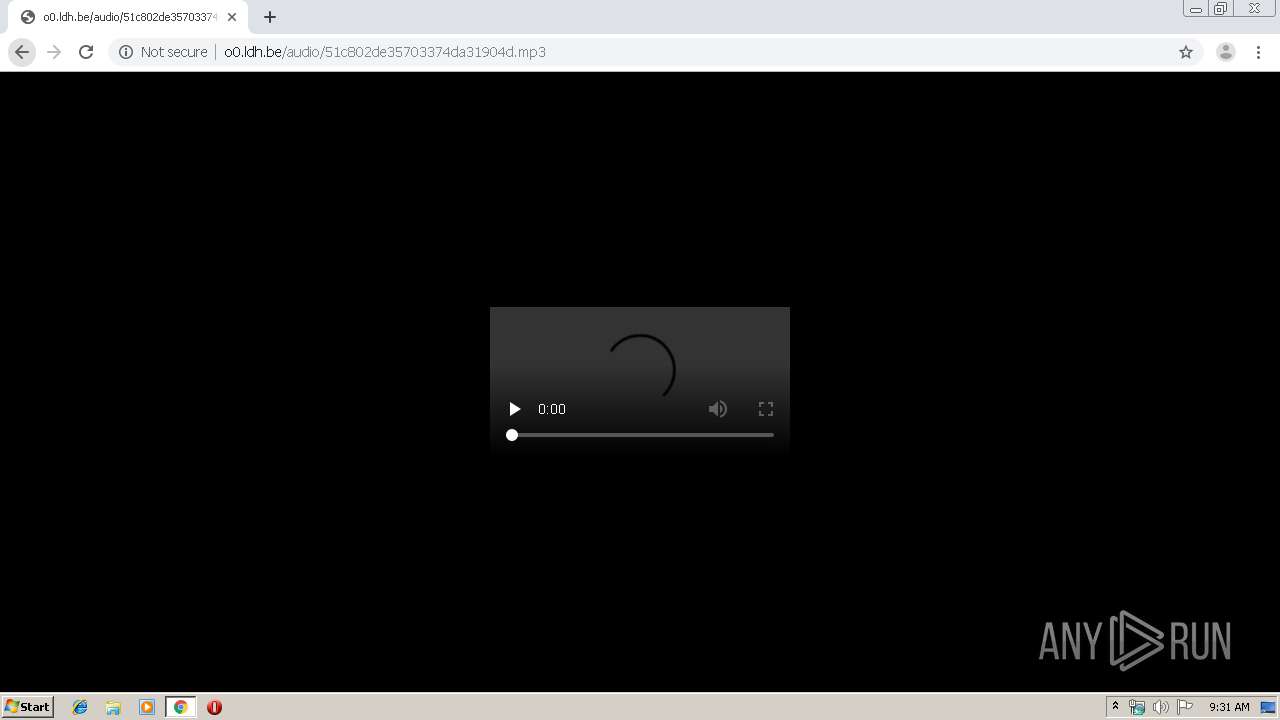Open the Chrome profile avatar

tap(1226, 52)
